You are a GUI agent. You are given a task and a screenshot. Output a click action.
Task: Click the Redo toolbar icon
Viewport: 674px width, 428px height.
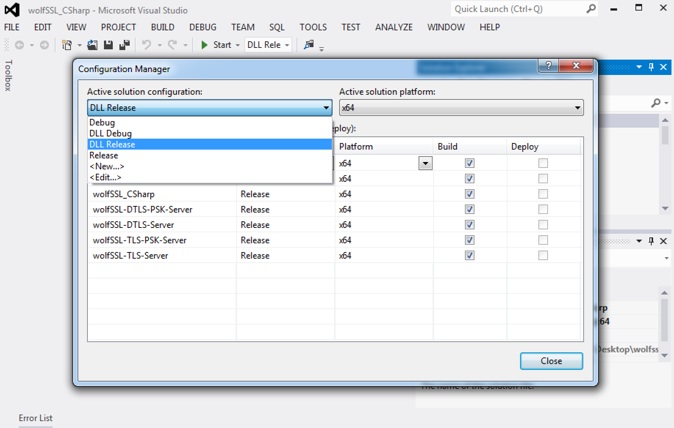172,45
